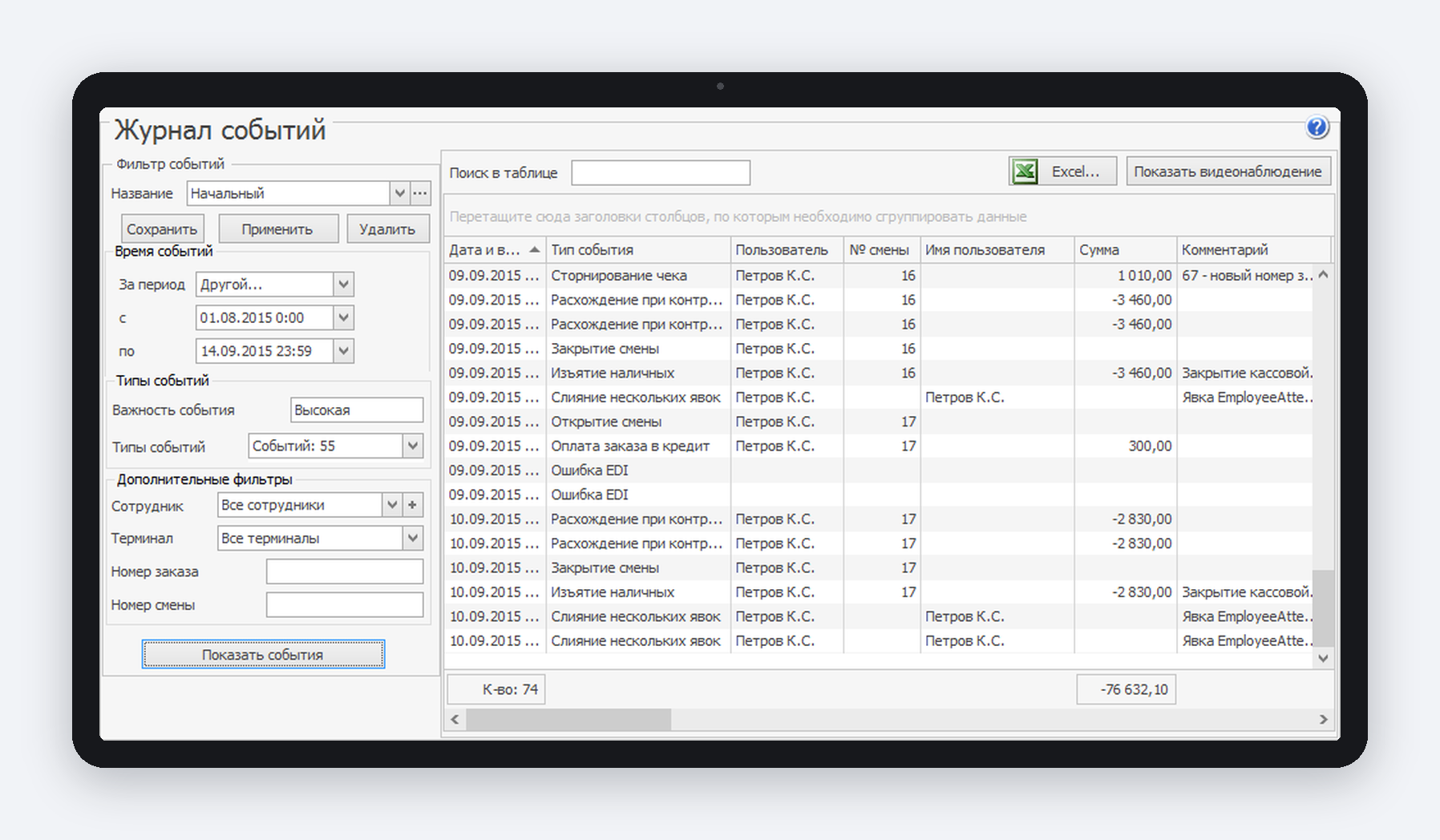Image resolution: width=1440 pixels, height=840 pixels.
Task: Click the Тип события column header
Action: coord(638,250)
